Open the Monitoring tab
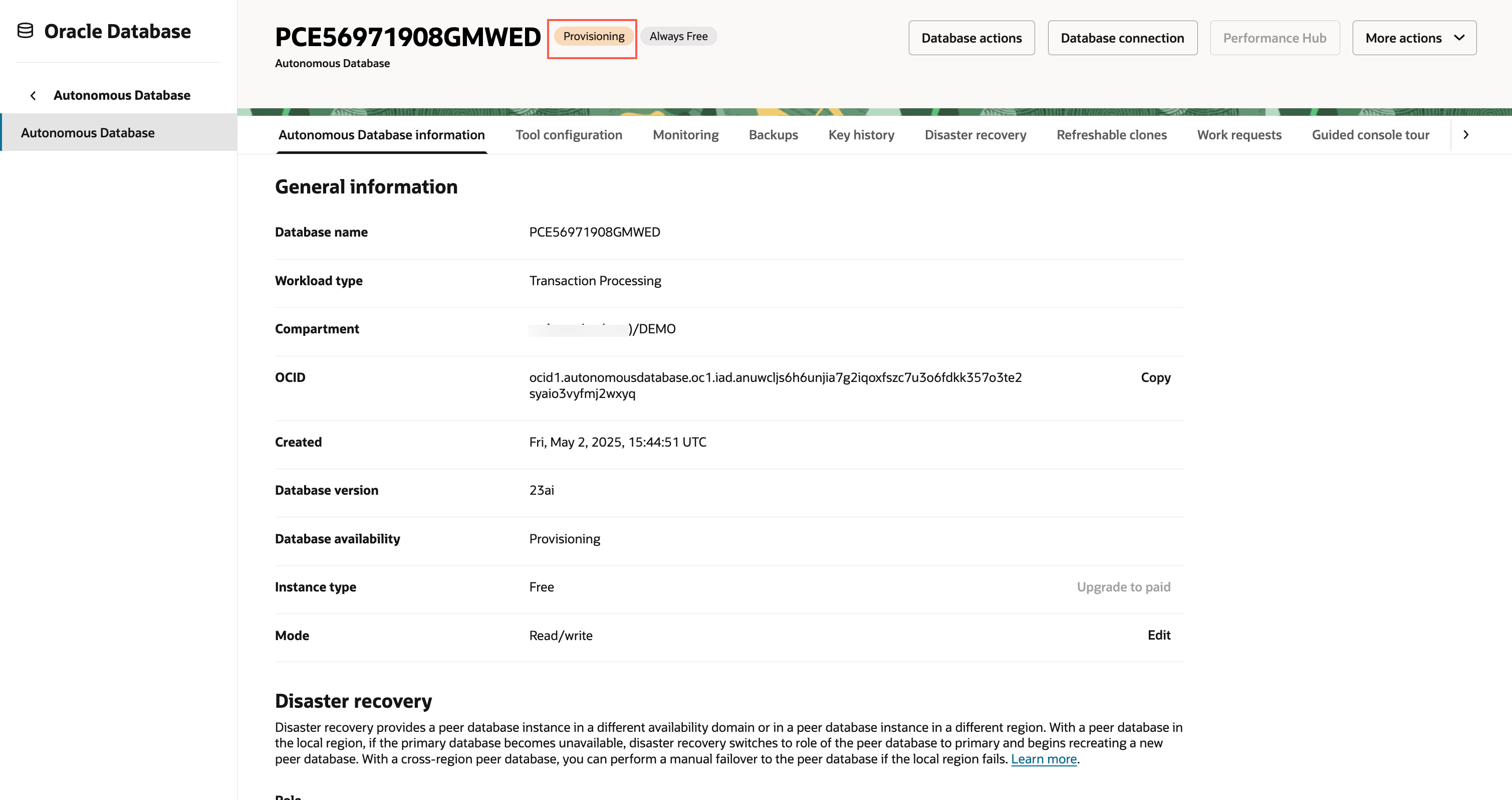The height and width of the screenshot is (800, 1512). click(685, 135)
